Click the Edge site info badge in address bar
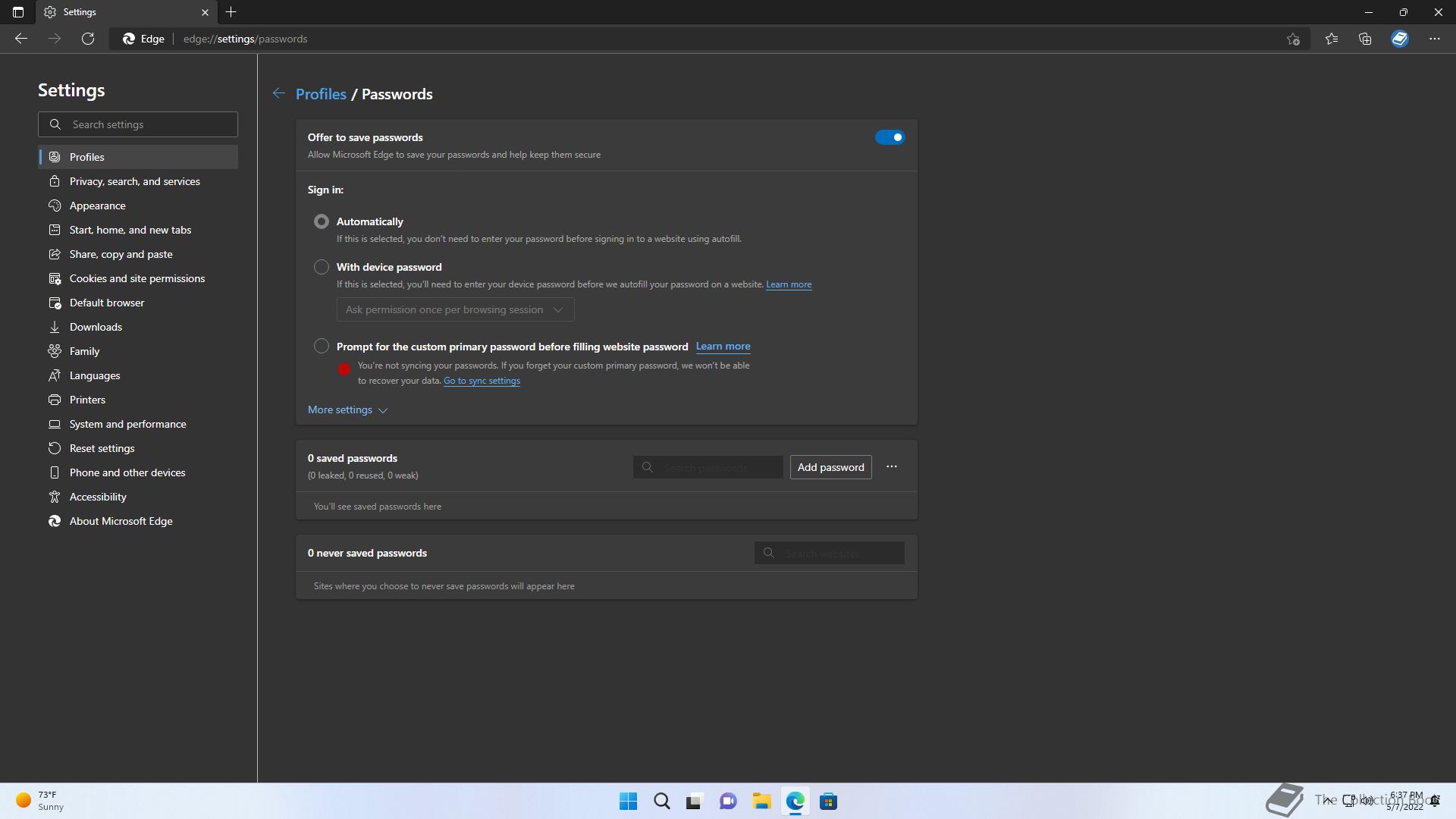The height and width of the screenshot is (819, 1456). pyautogui.click(x=144, y=39)
